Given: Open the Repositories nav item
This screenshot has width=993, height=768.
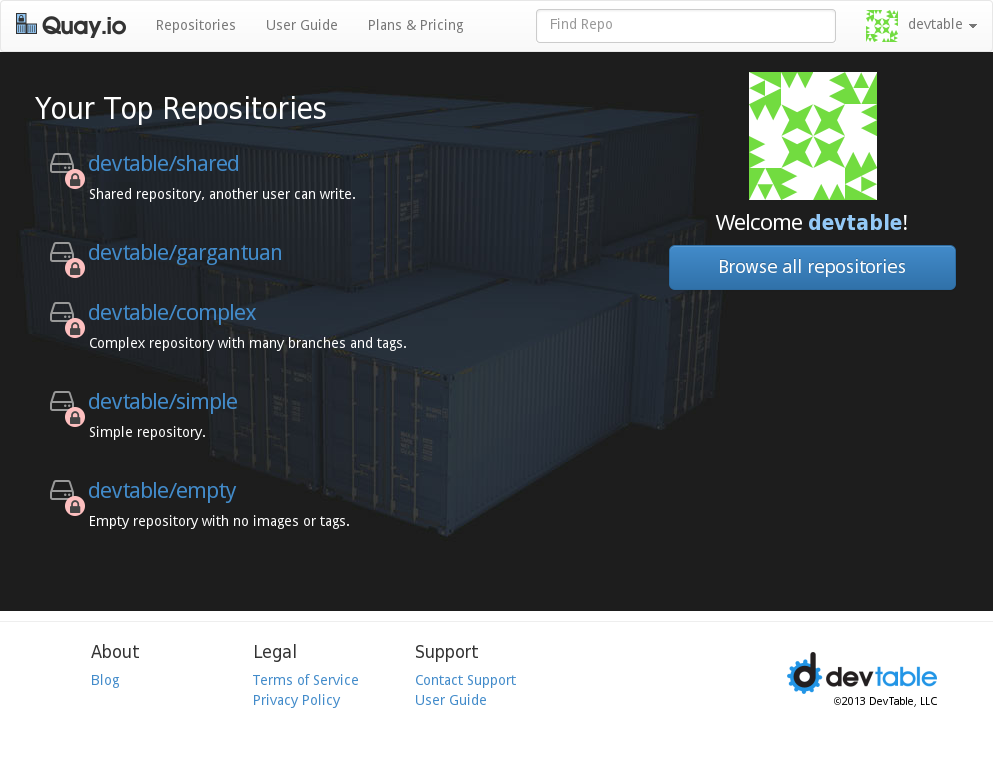Looking at the screenshot, I should (196, 25).
